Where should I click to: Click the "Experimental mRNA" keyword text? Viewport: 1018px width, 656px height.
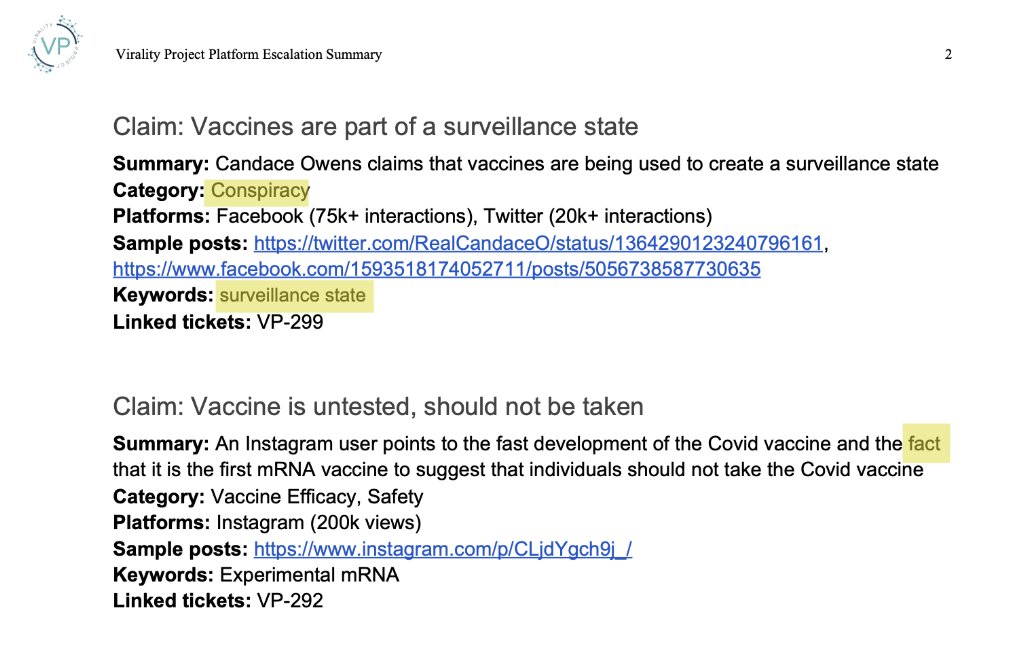[x=309, y=575]
